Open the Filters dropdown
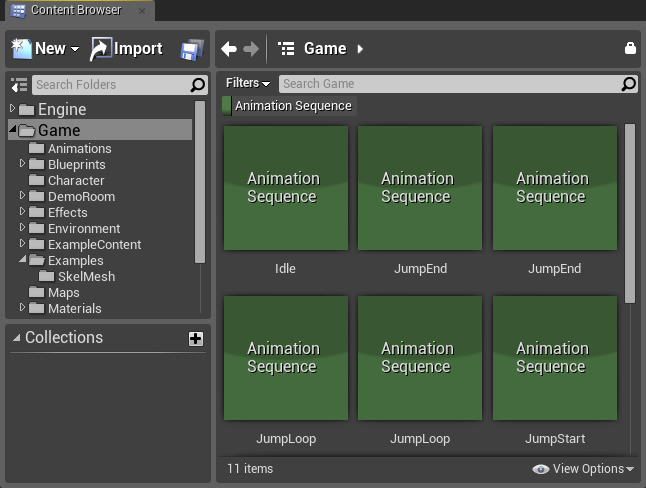The height and width of the screenshot is (488, 646). tap(248, 83)
